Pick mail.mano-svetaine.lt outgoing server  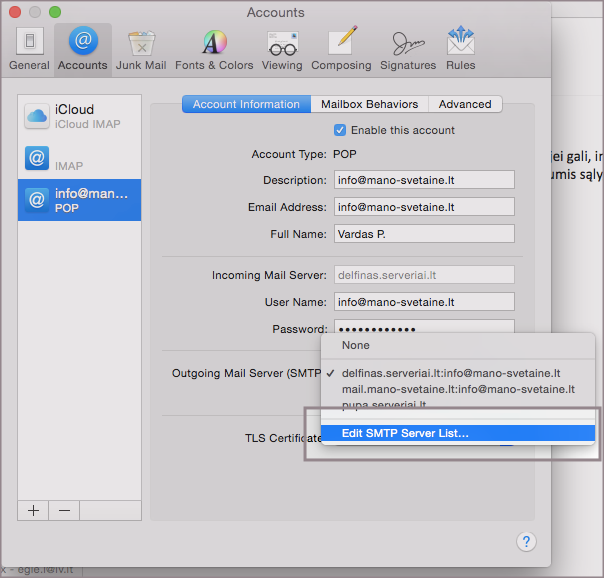click(x=458, y=389)
